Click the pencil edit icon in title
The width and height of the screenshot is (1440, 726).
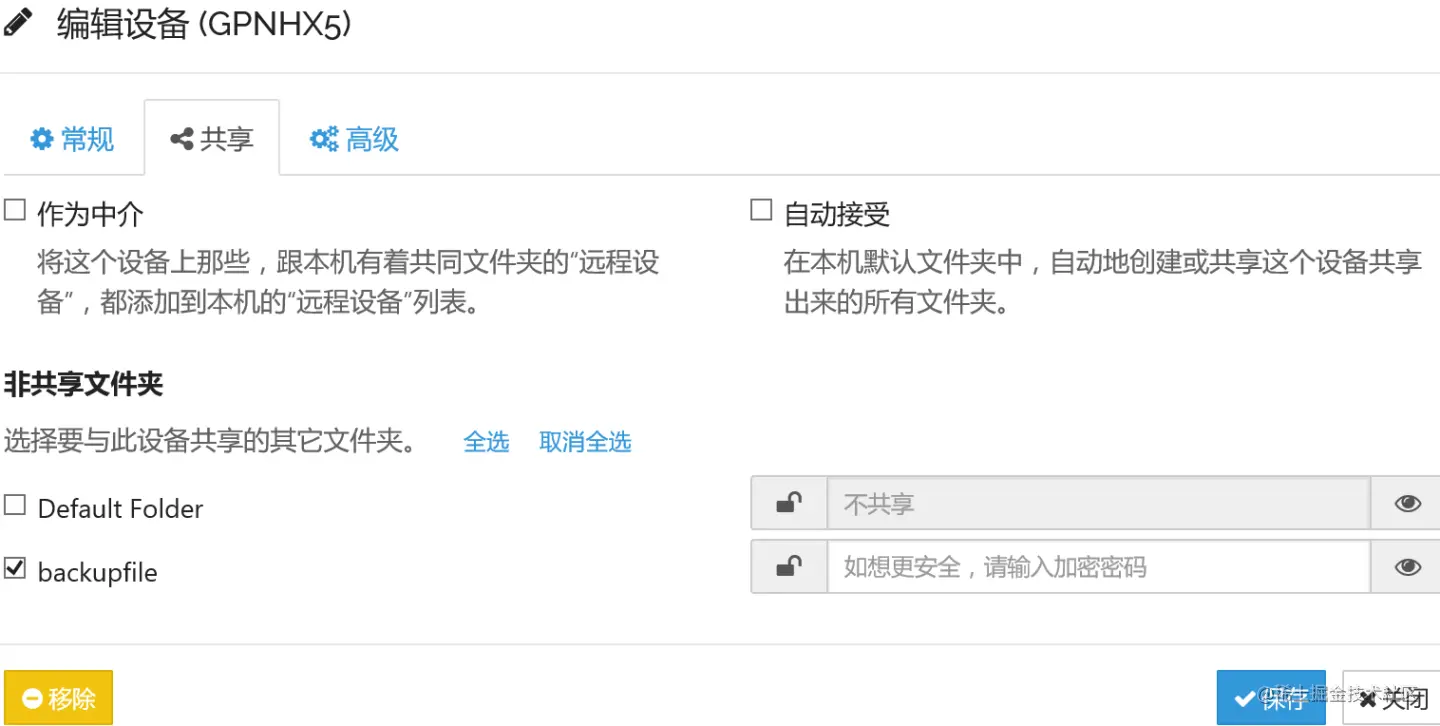click(18, 23)
